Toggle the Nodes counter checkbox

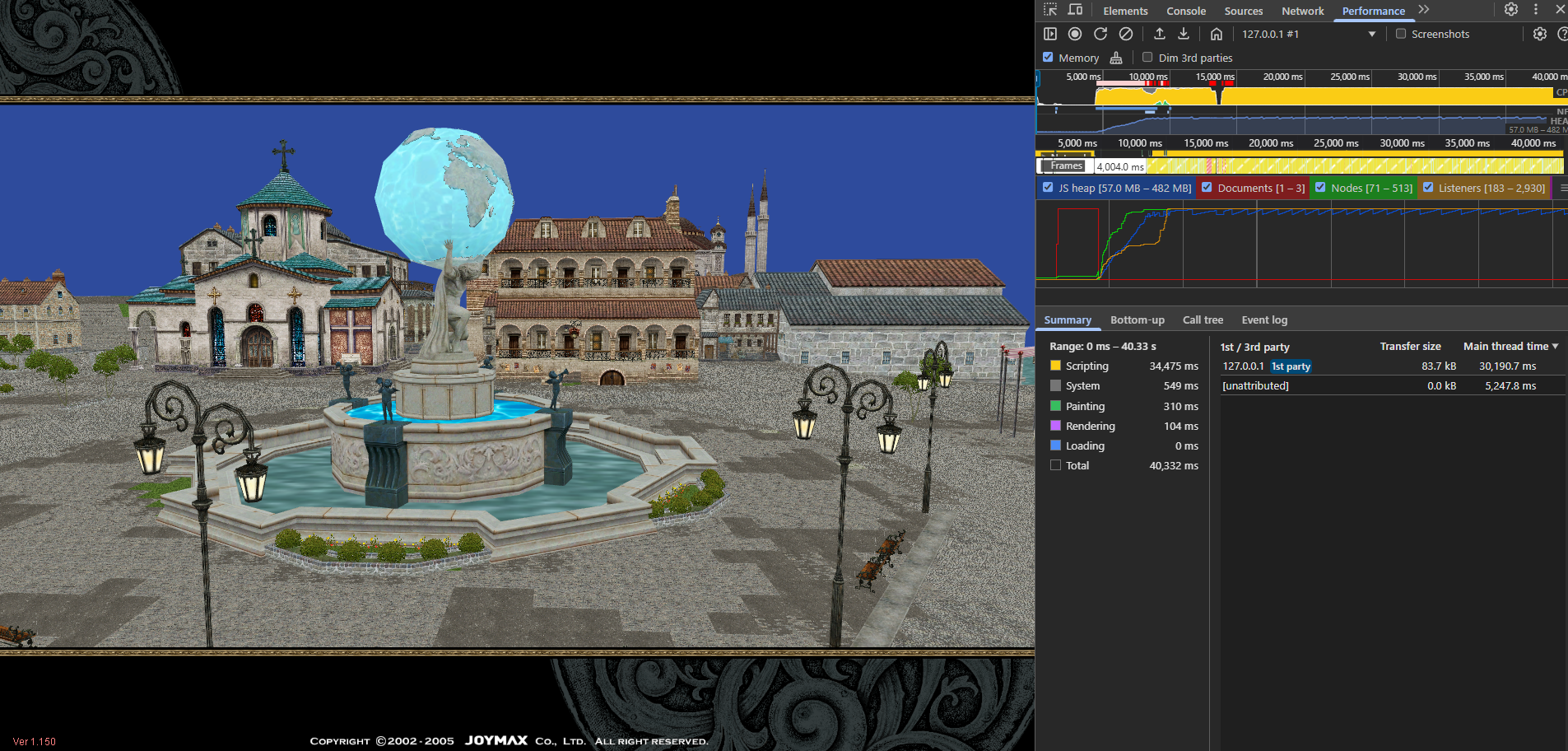[1320, 188]
